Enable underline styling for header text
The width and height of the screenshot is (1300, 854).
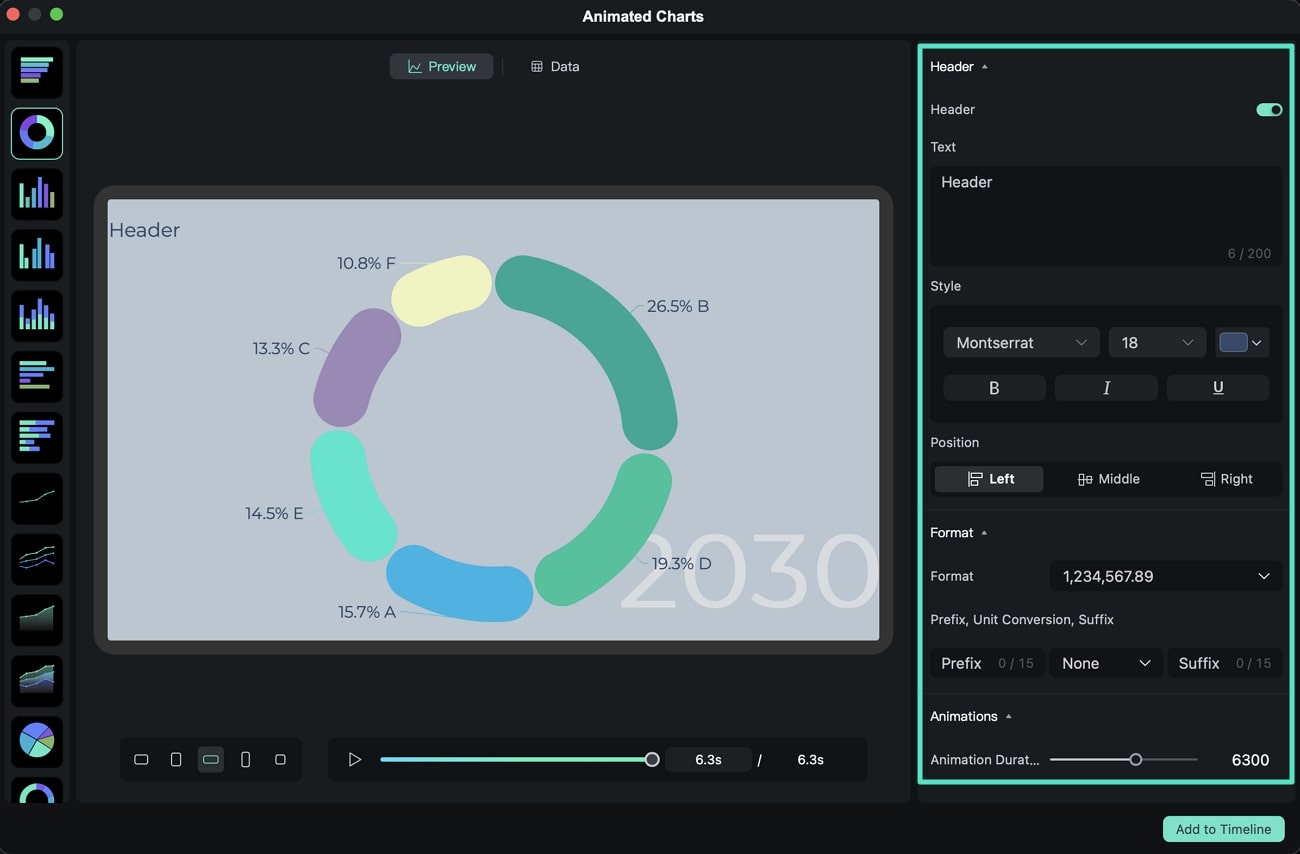click(1217, 387)
